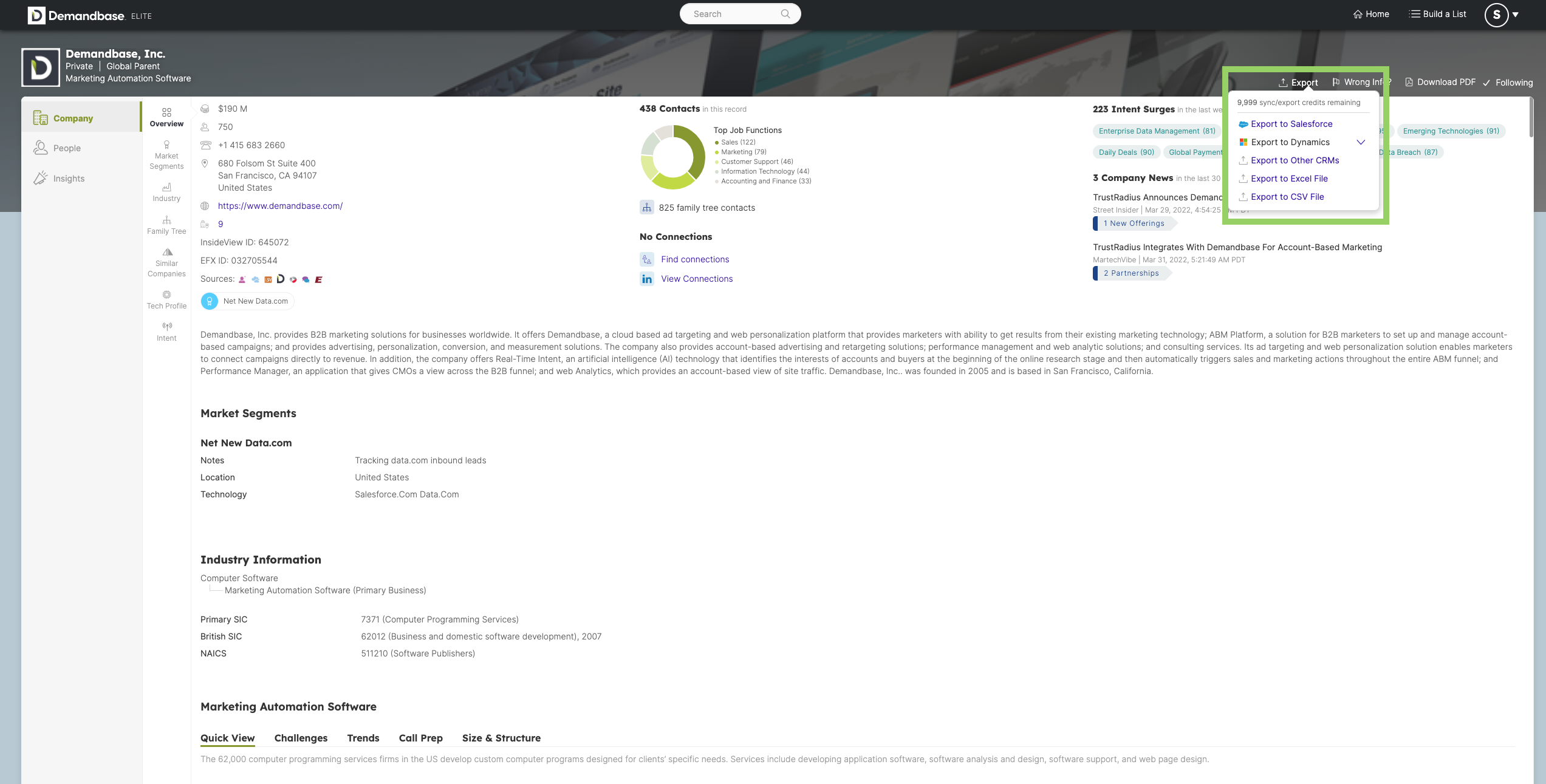The height and width of the screenshot is (784, 1546).
Task: Open Similar Companies sidebar icon
Action: [x=166, y=253]
